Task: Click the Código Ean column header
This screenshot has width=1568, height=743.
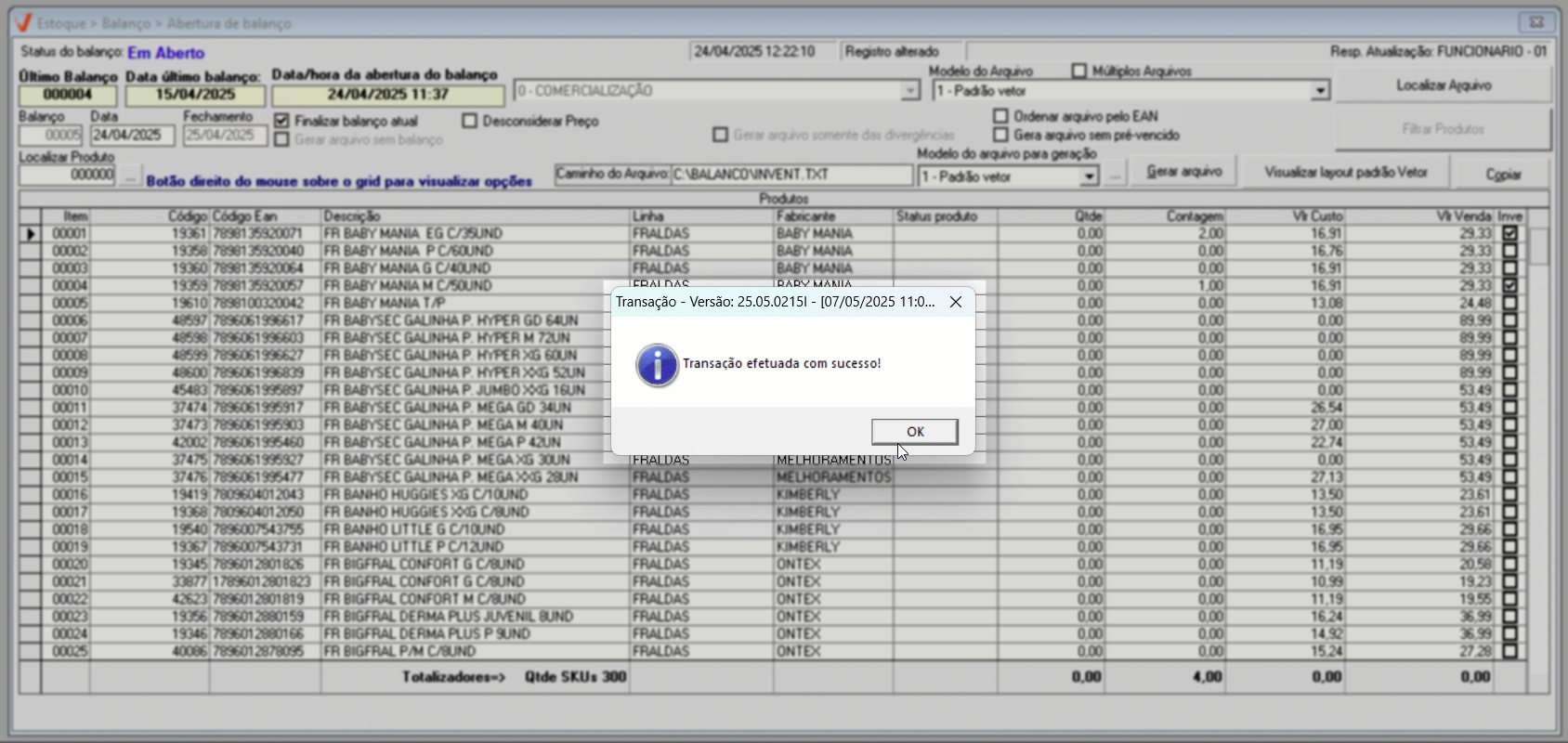Action: point(265,216)
